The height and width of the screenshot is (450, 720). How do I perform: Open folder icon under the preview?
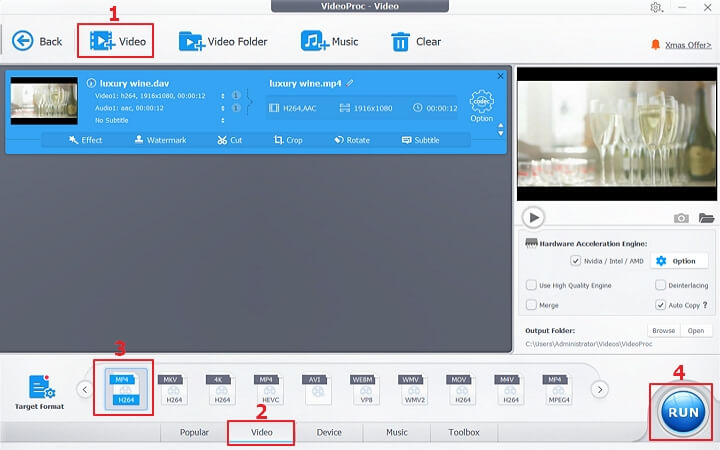[706, 218]
